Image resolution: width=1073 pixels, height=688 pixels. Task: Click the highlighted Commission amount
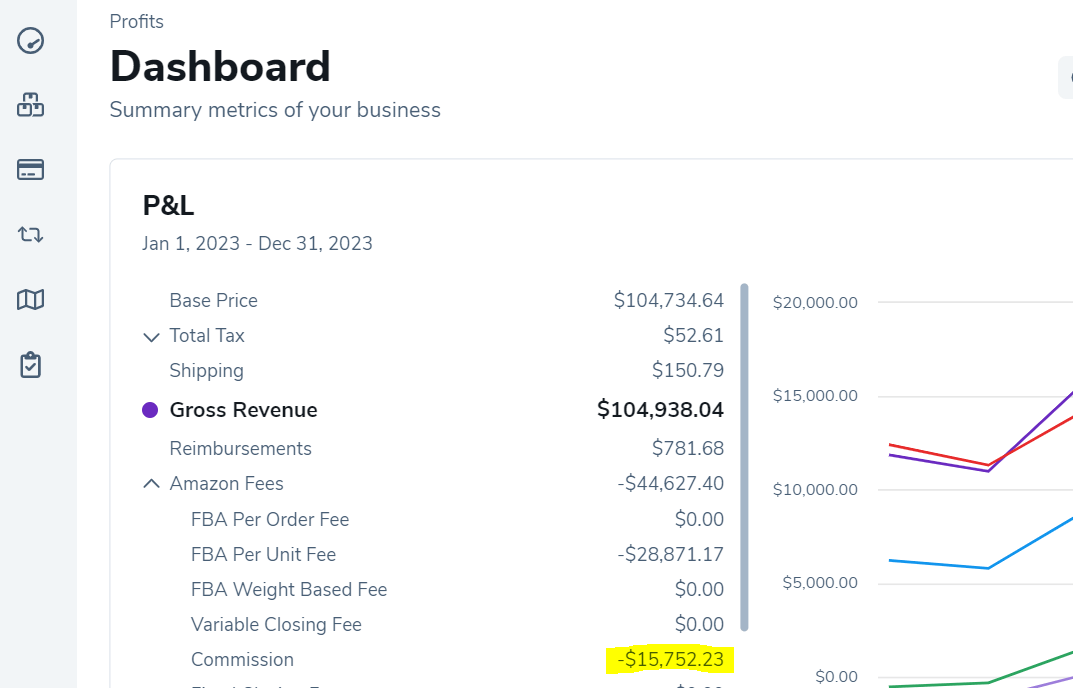pyautogui.click(x=668, y=659)
